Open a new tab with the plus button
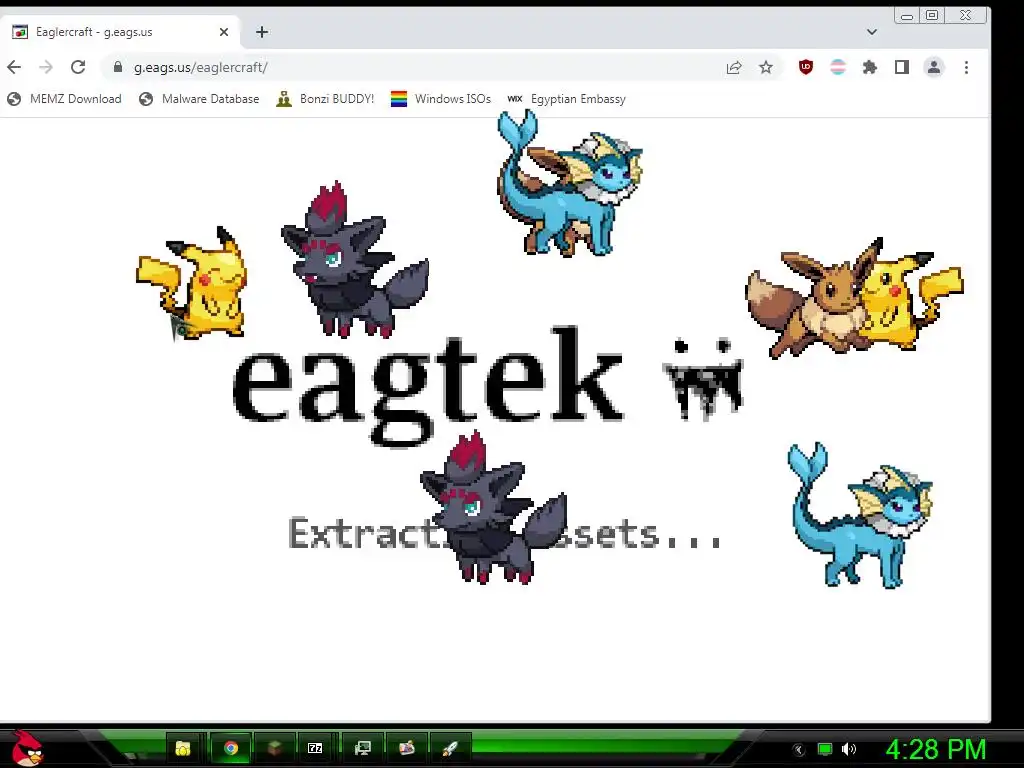 click(x=262, y=32)
